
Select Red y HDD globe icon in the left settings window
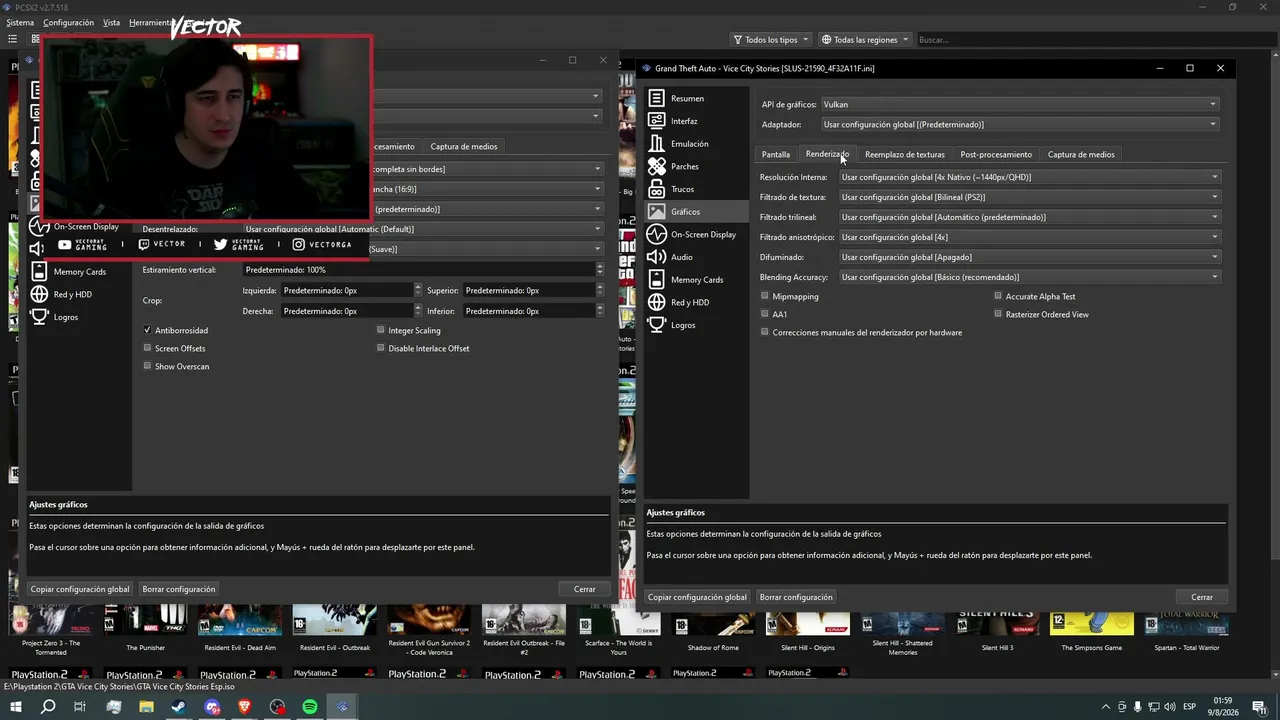coord(39,295)
